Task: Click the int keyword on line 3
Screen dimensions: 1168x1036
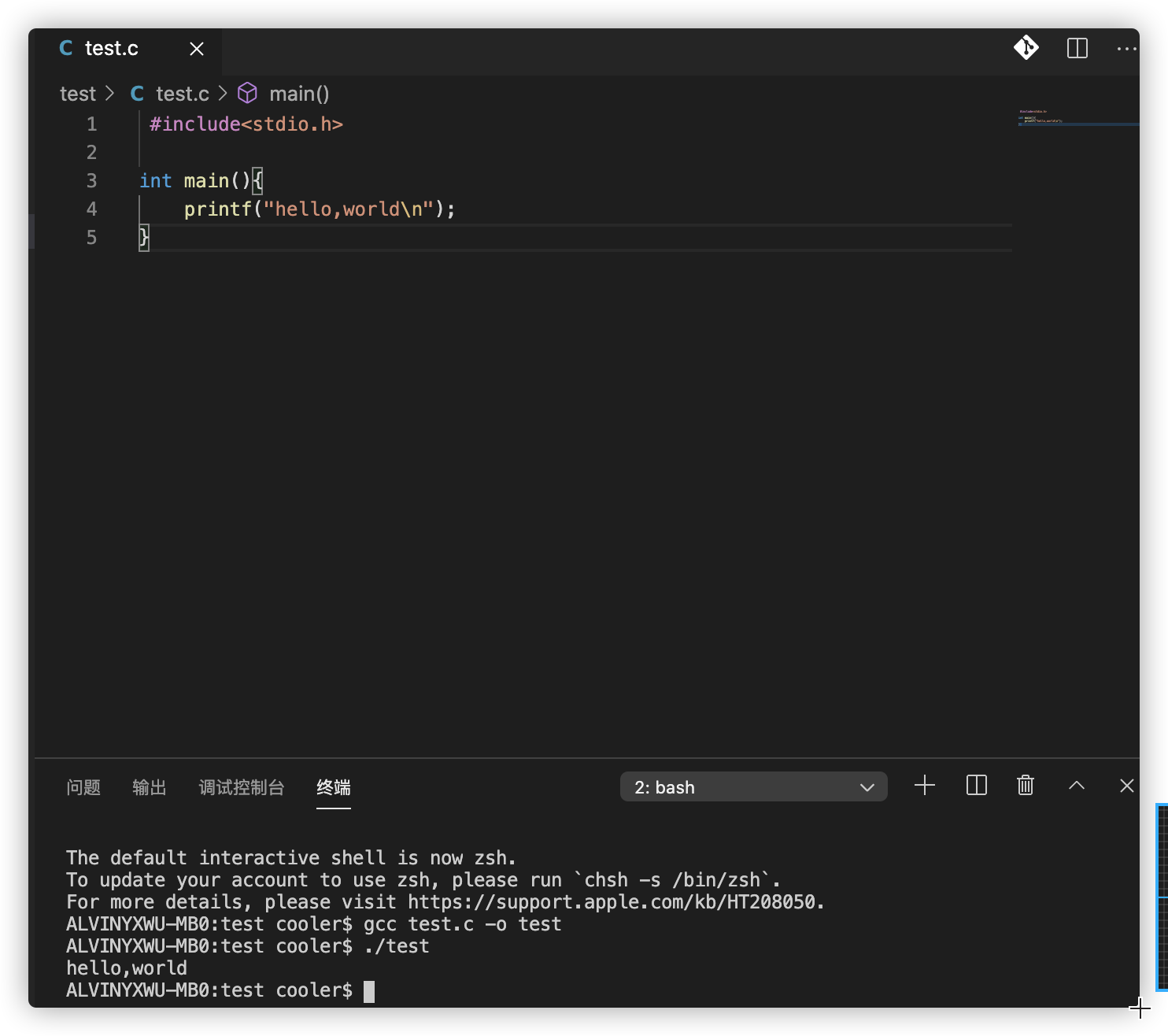Action: coord(156,181)
